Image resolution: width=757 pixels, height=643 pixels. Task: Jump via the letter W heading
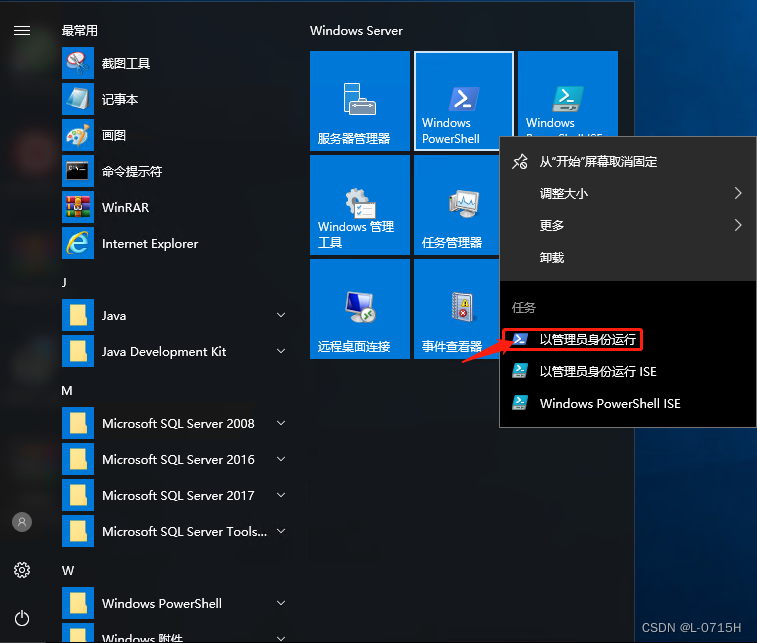click(68, 570)
